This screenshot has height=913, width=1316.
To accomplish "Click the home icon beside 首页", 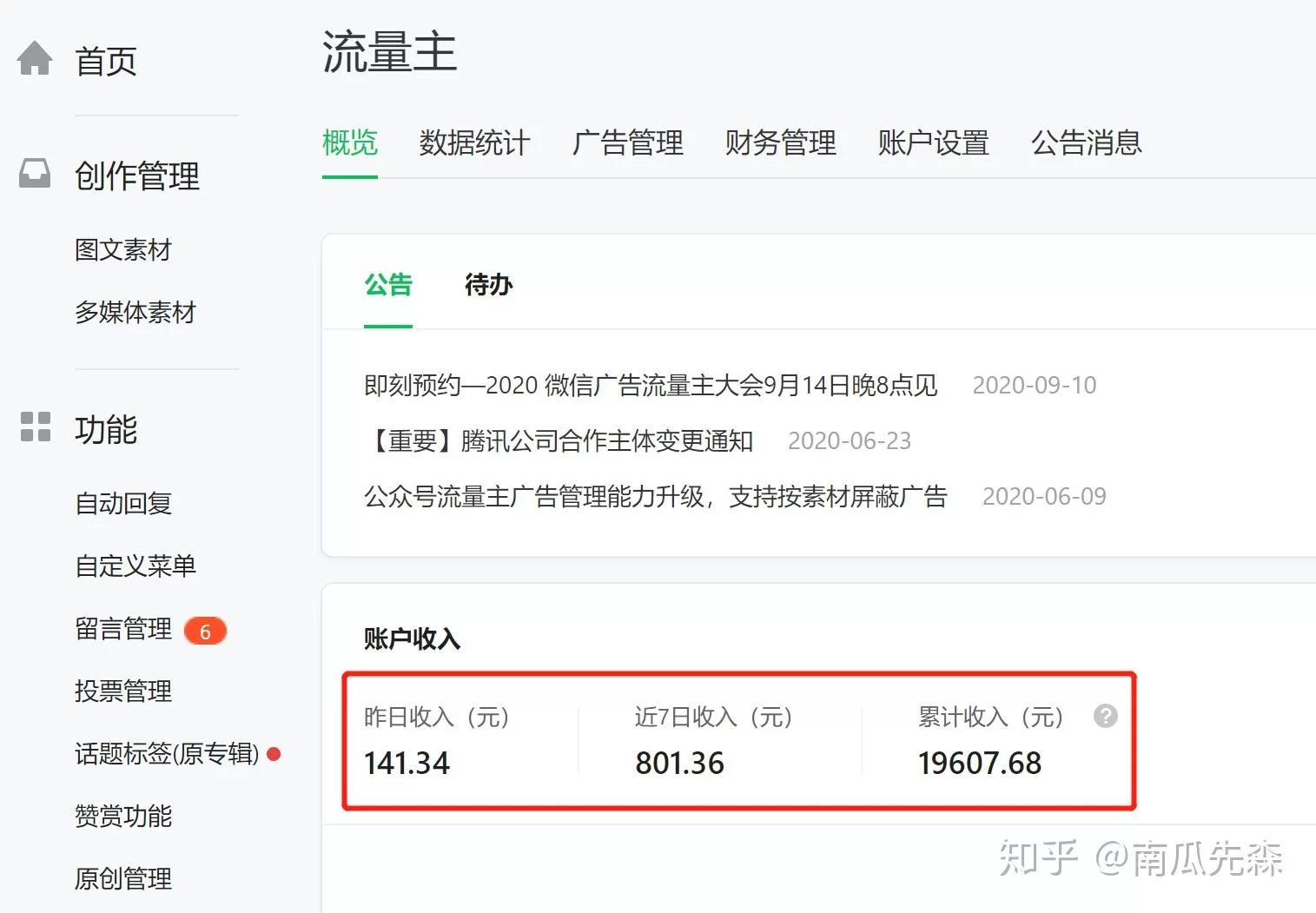I will (x=35, y=59).
